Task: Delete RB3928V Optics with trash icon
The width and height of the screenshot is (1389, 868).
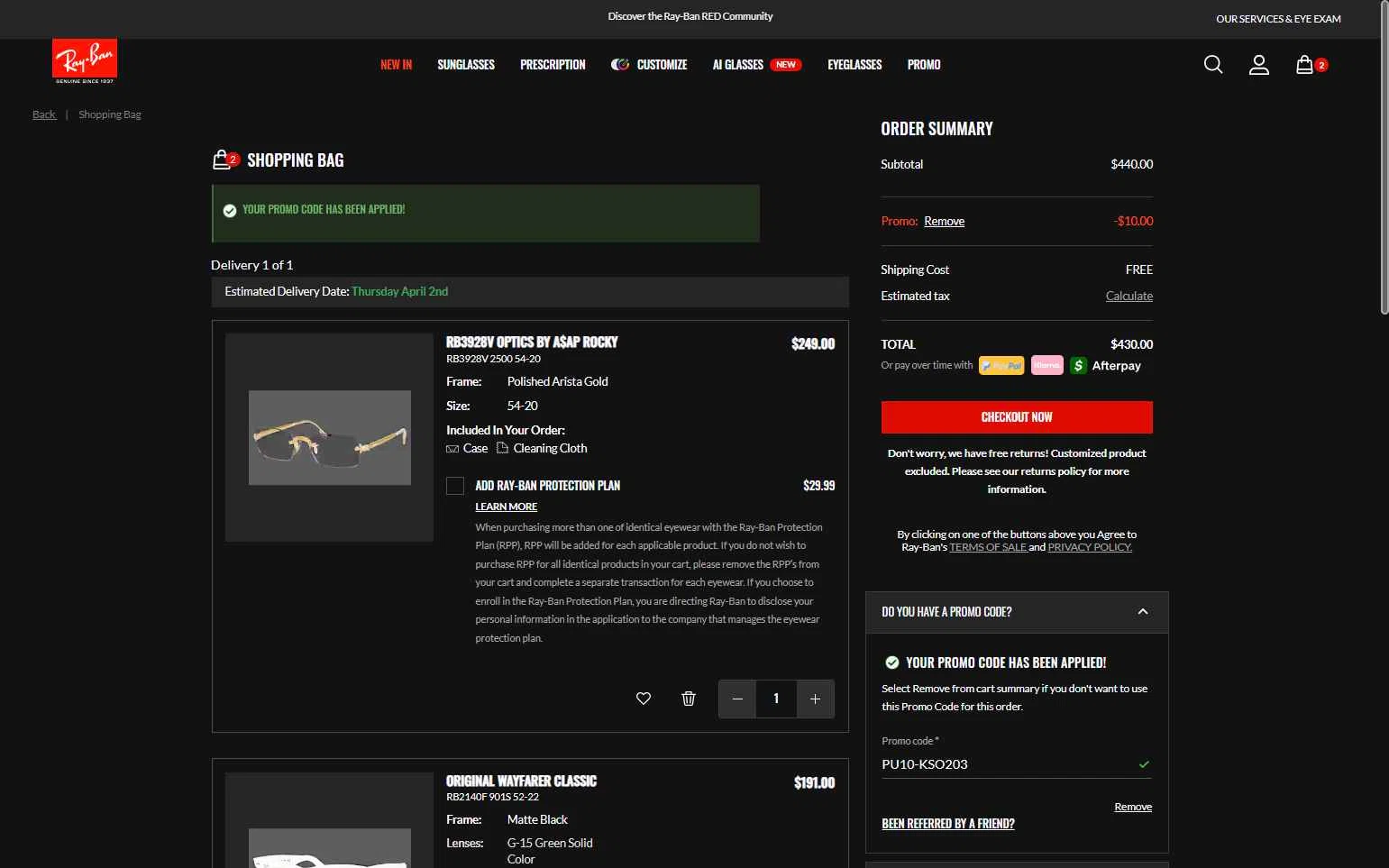Action: [x=689, y=699]
